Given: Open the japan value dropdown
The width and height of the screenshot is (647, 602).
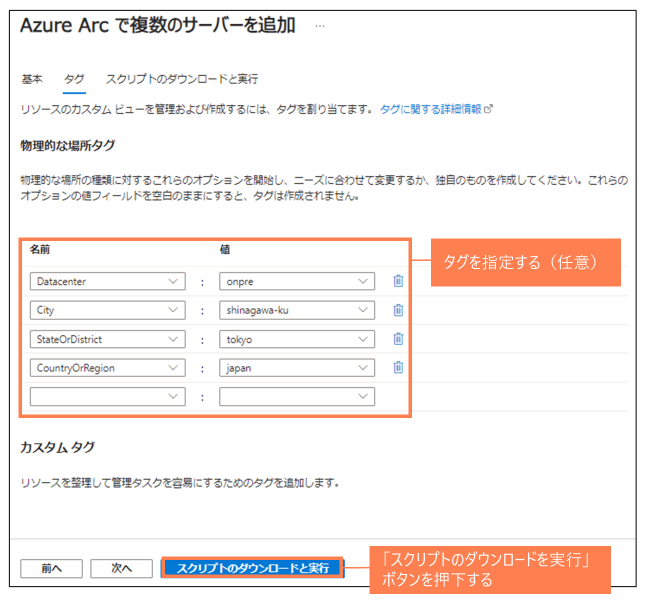Looking at the screenshot, I should pyautogui.click(x=297, y=368).
